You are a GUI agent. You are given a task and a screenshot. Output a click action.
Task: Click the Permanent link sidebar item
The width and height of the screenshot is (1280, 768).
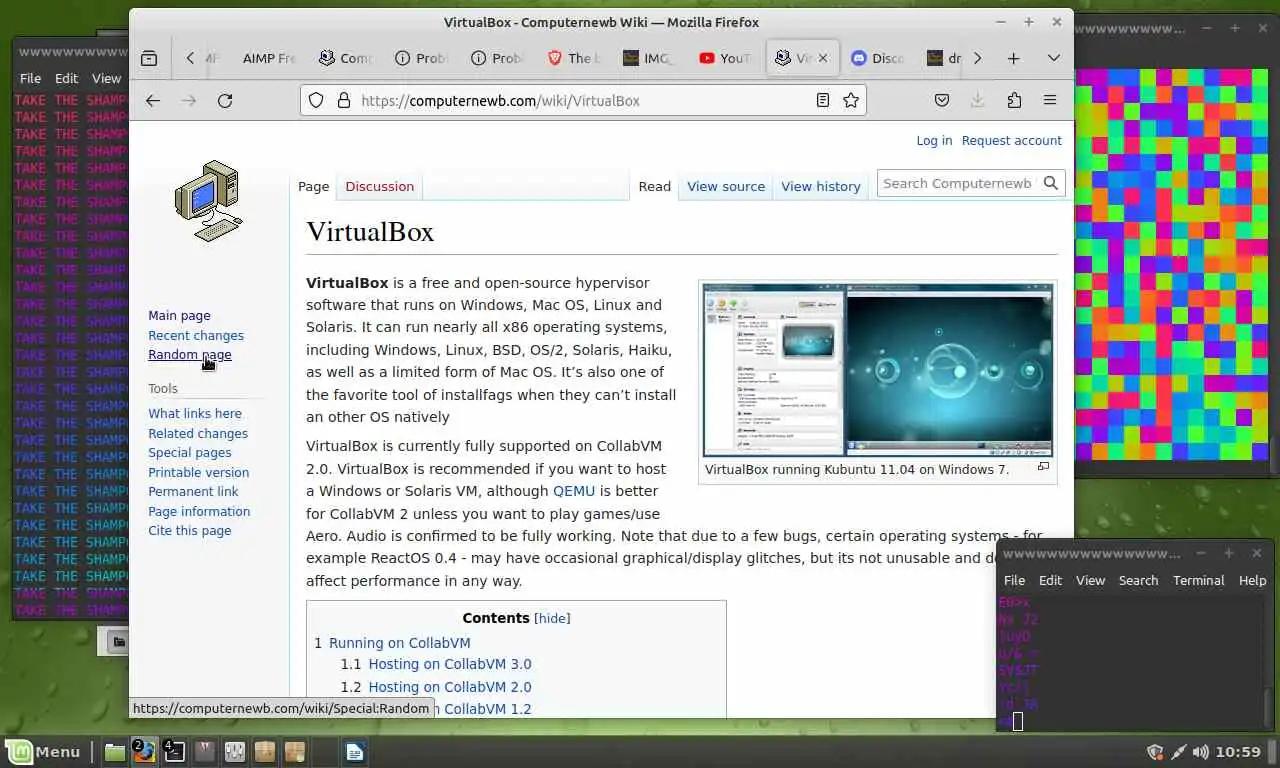(x=193, y=491)
